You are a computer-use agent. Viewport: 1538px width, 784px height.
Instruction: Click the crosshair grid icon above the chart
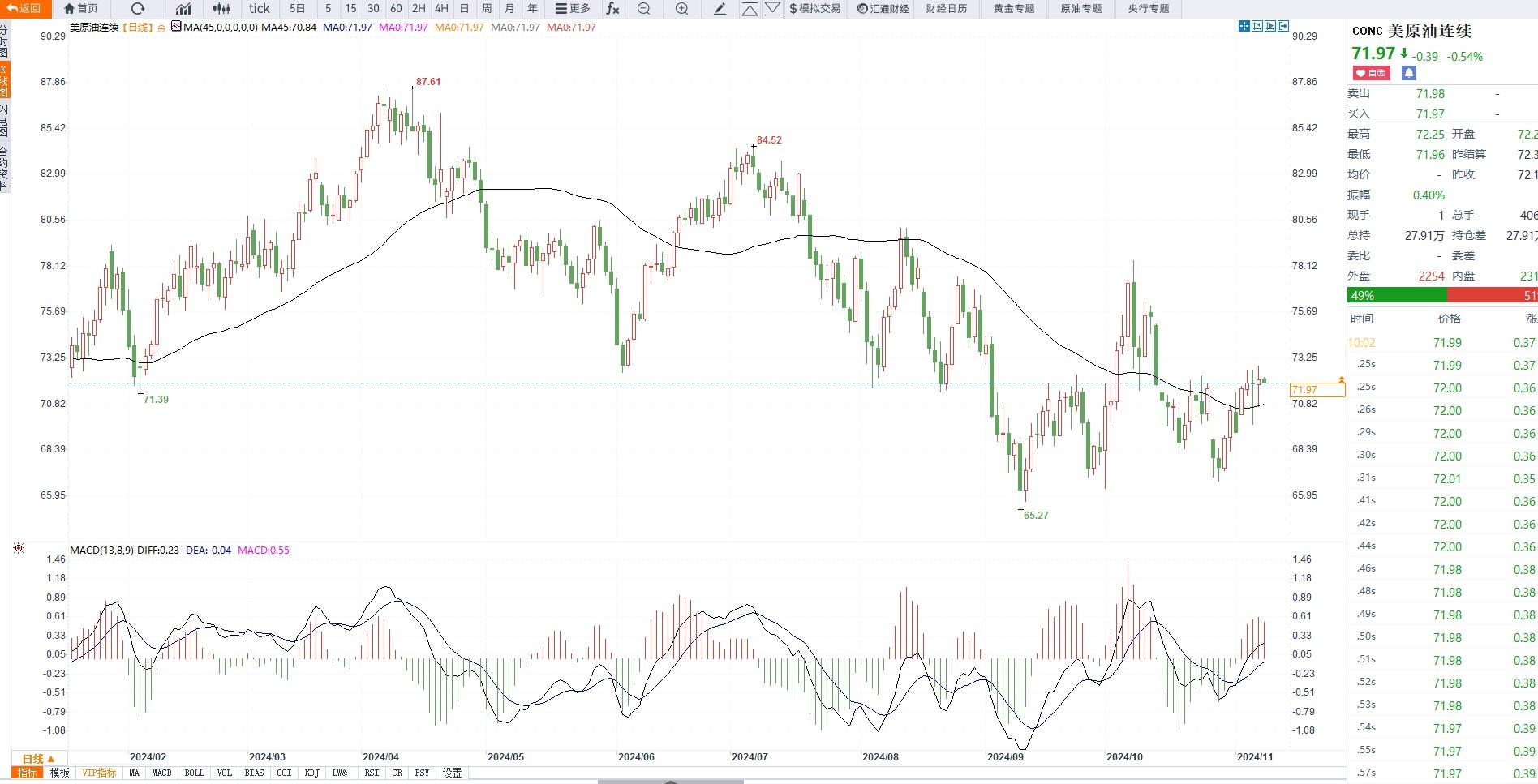point(1244,26)
